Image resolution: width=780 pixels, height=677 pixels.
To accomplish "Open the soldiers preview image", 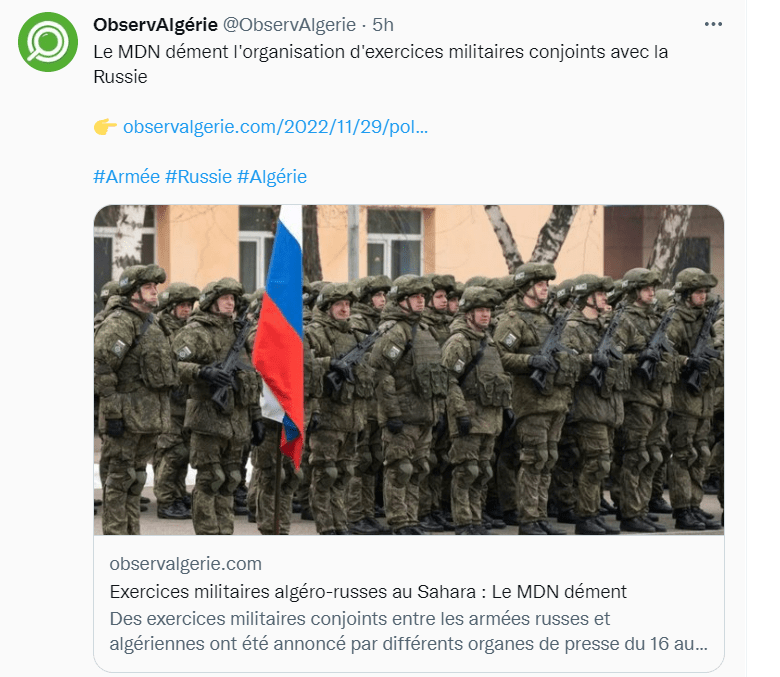I will tap(408, 370).
